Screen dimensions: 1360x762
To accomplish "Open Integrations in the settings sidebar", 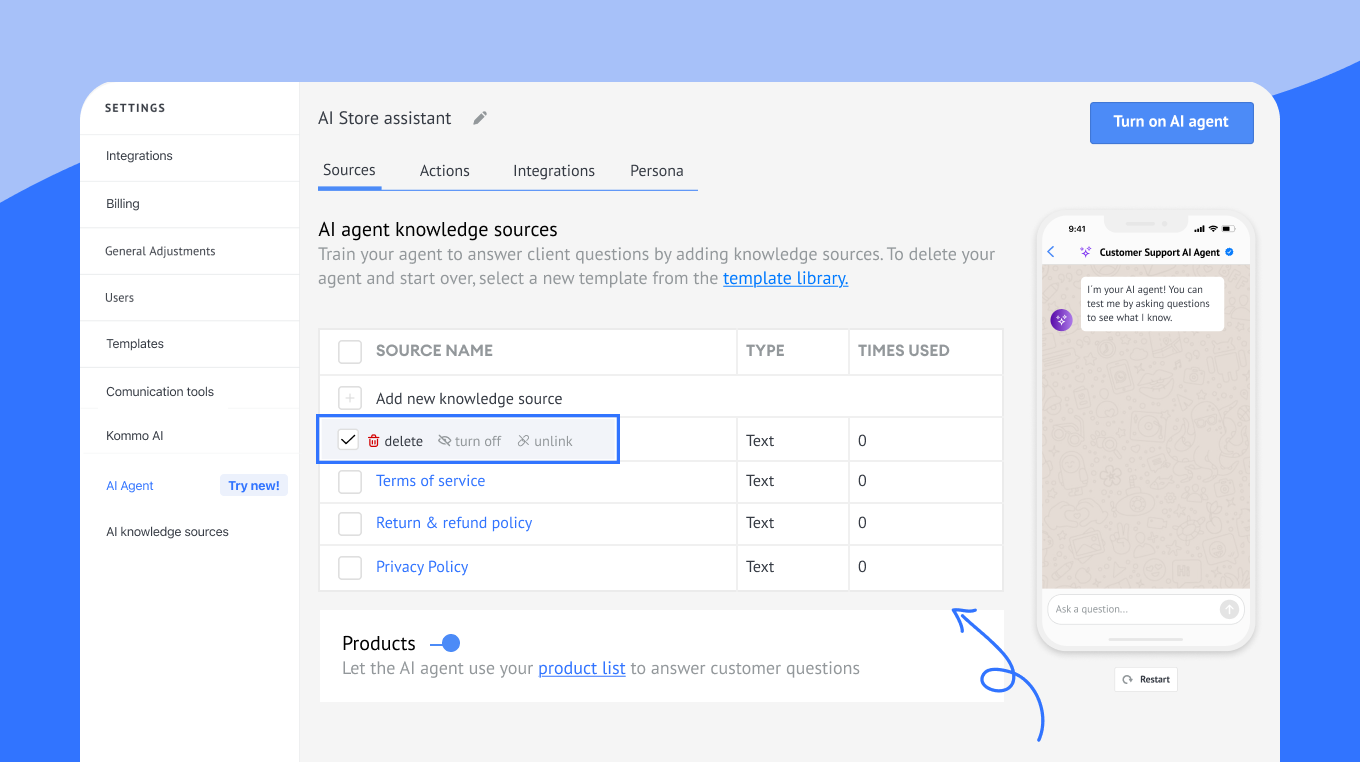I will point(139,156).
